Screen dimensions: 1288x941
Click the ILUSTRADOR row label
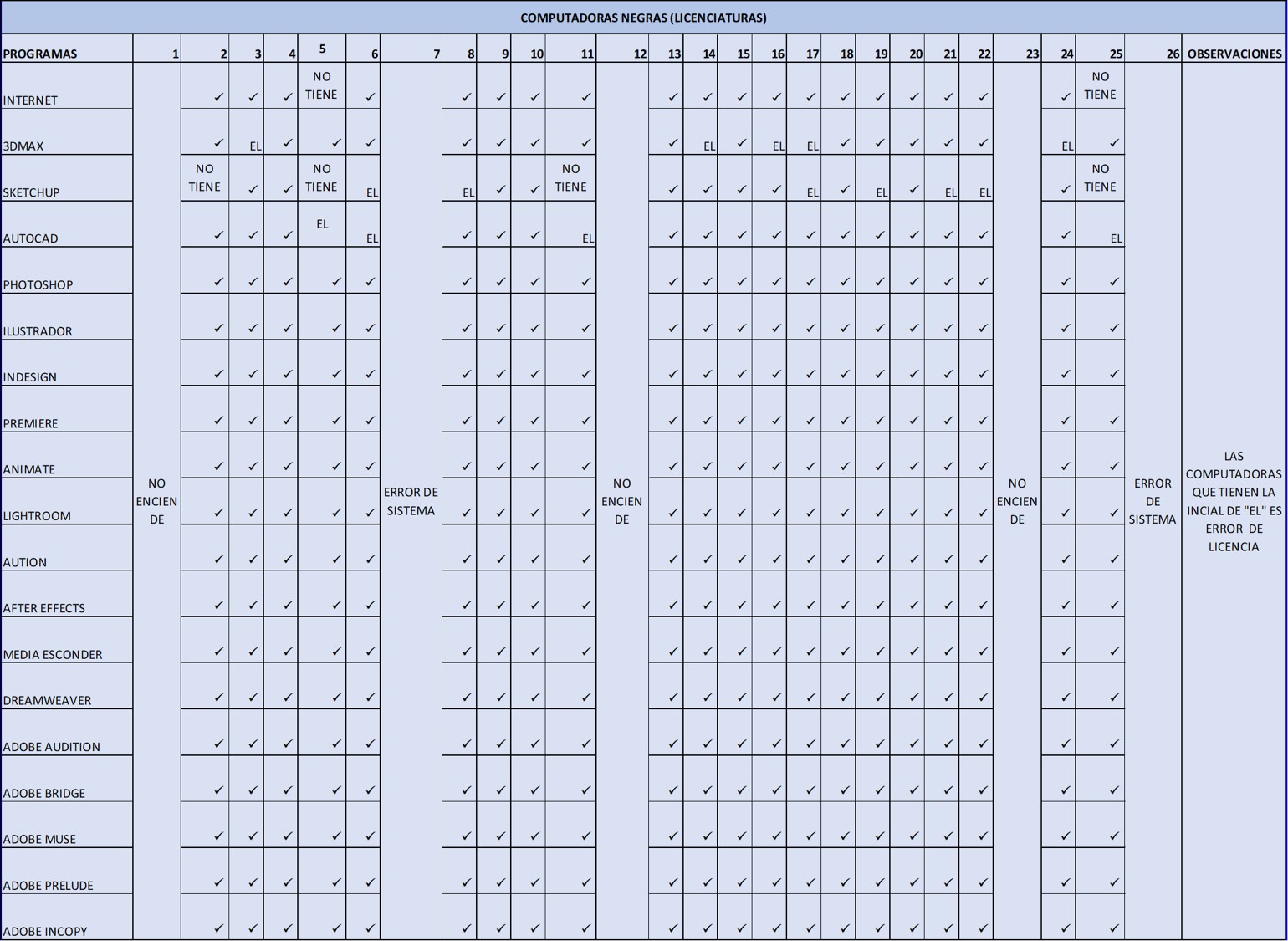click(67, 316)
